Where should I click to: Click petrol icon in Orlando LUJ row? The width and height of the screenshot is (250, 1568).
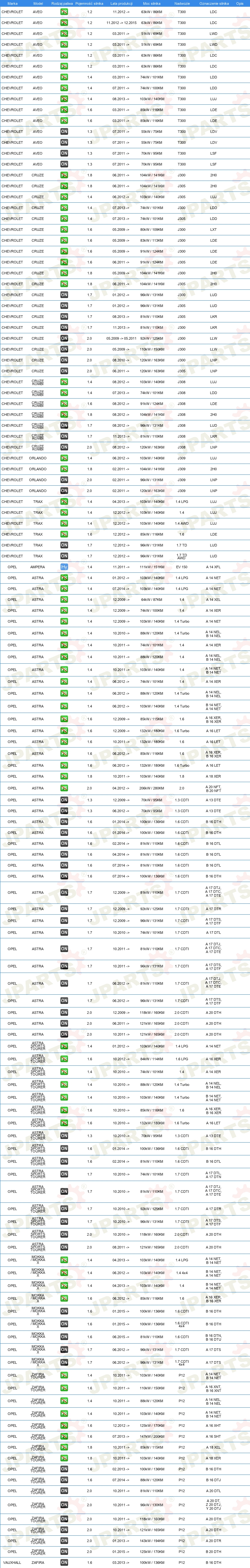pyautogui.click(x=64, y=458)
